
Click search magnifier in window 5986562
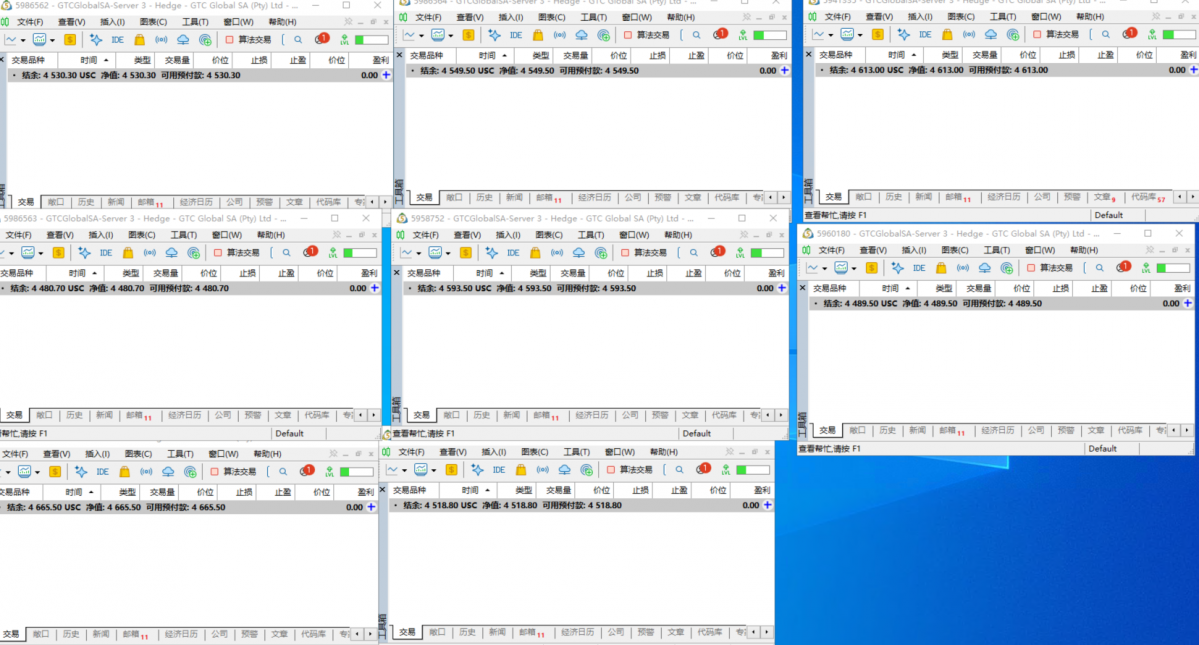pos(298,40)
